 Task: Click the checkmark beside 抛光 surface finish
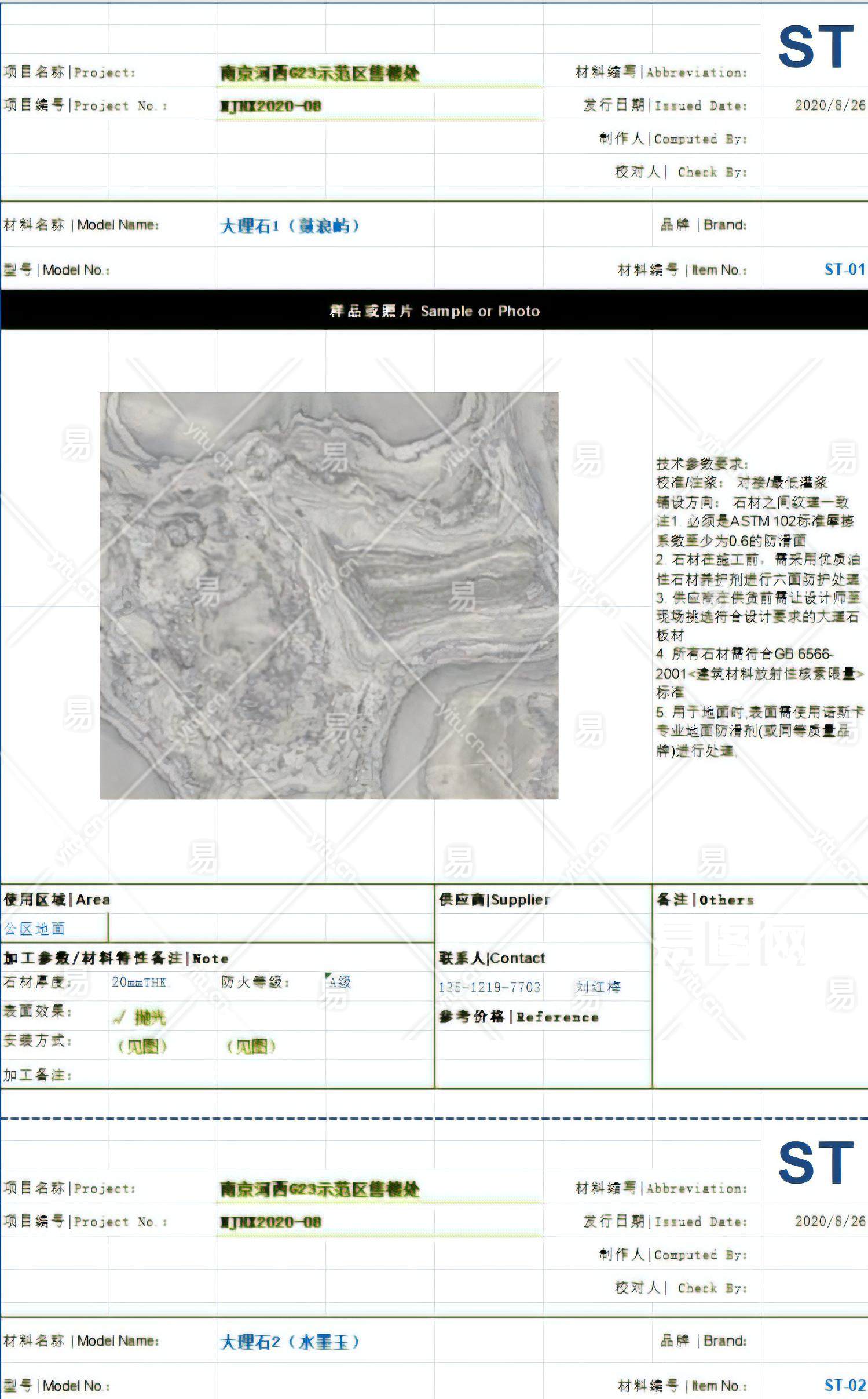pos(119,1017)
